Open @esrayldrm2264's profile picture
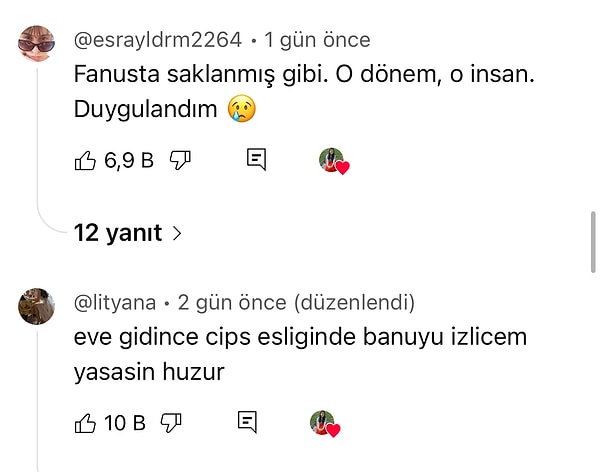This screenshot has width=600, height=472. pos(39,45)
